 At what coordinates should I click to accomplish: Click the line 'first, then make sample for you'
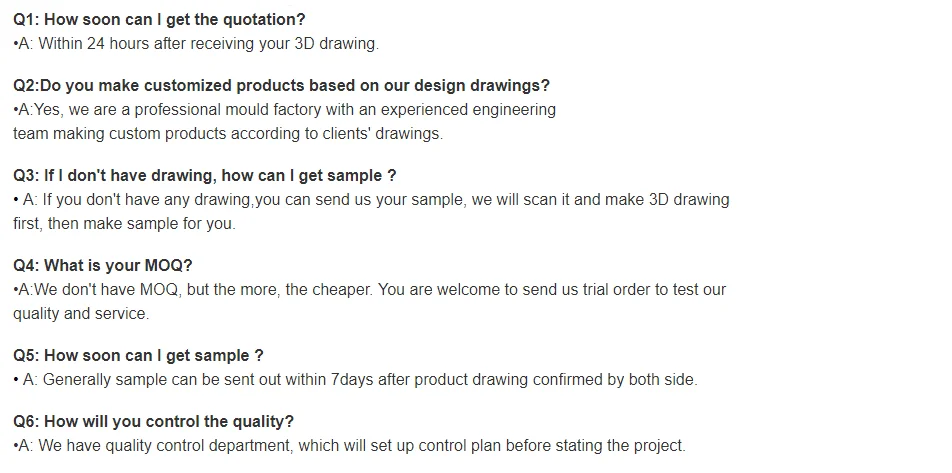[124, 223]
